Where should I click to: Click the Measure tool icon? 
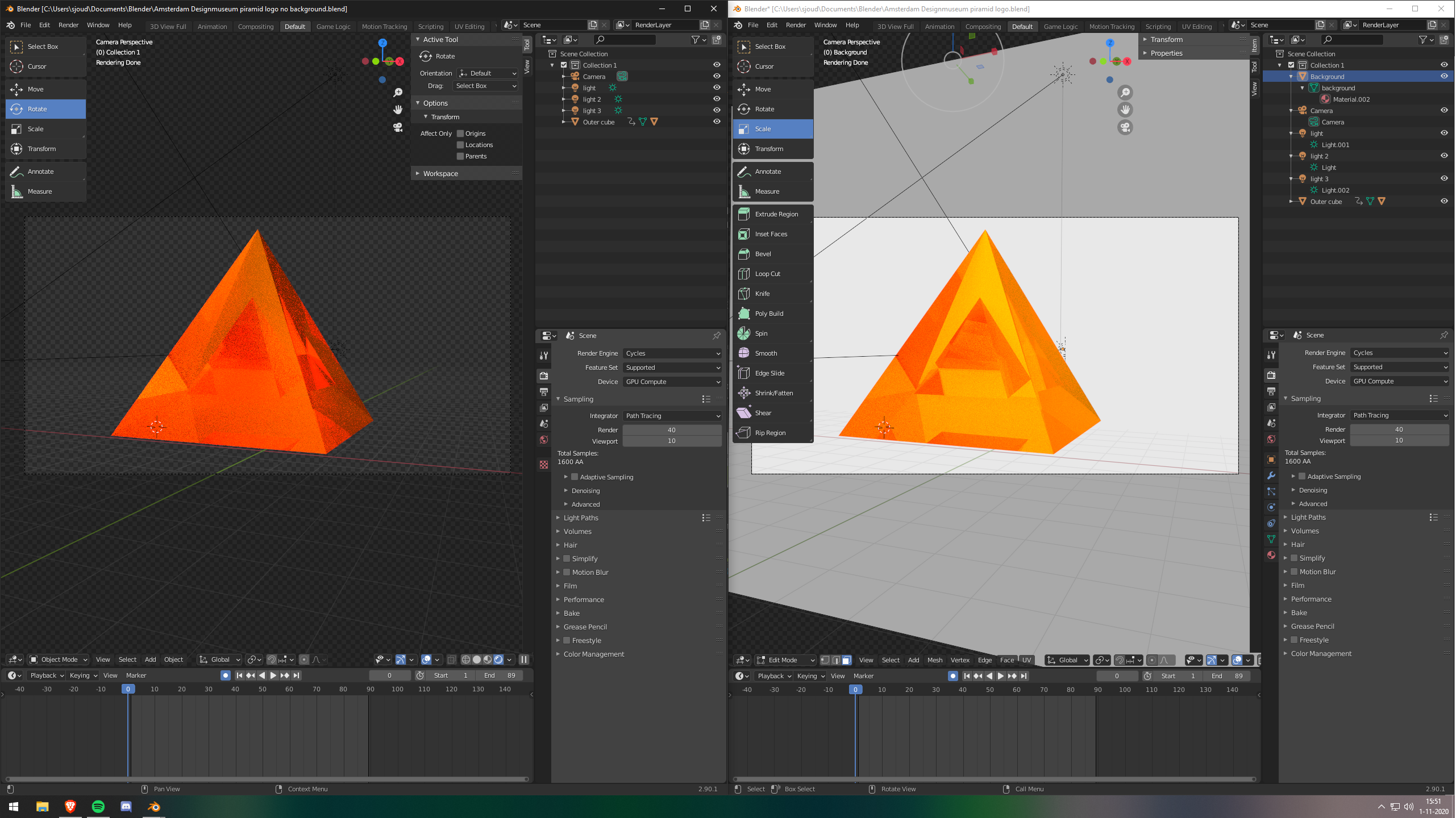coord(16,191)
